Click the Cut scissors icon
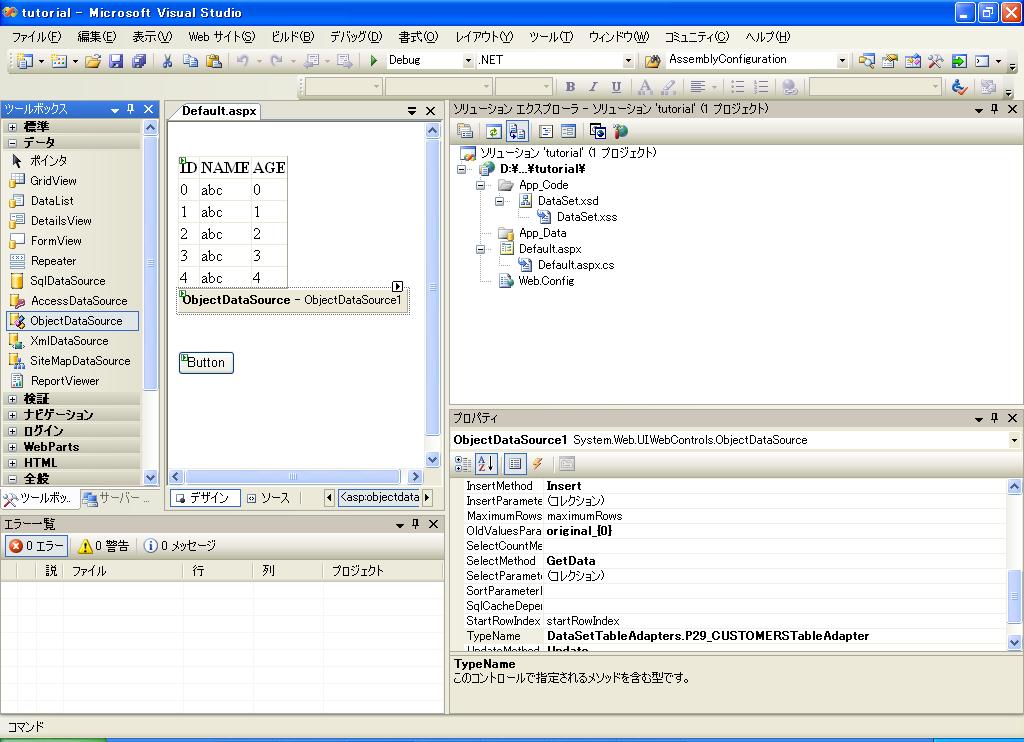This screenshot has width=1024, height=742. pyautogui.click(x=167, y=61)
